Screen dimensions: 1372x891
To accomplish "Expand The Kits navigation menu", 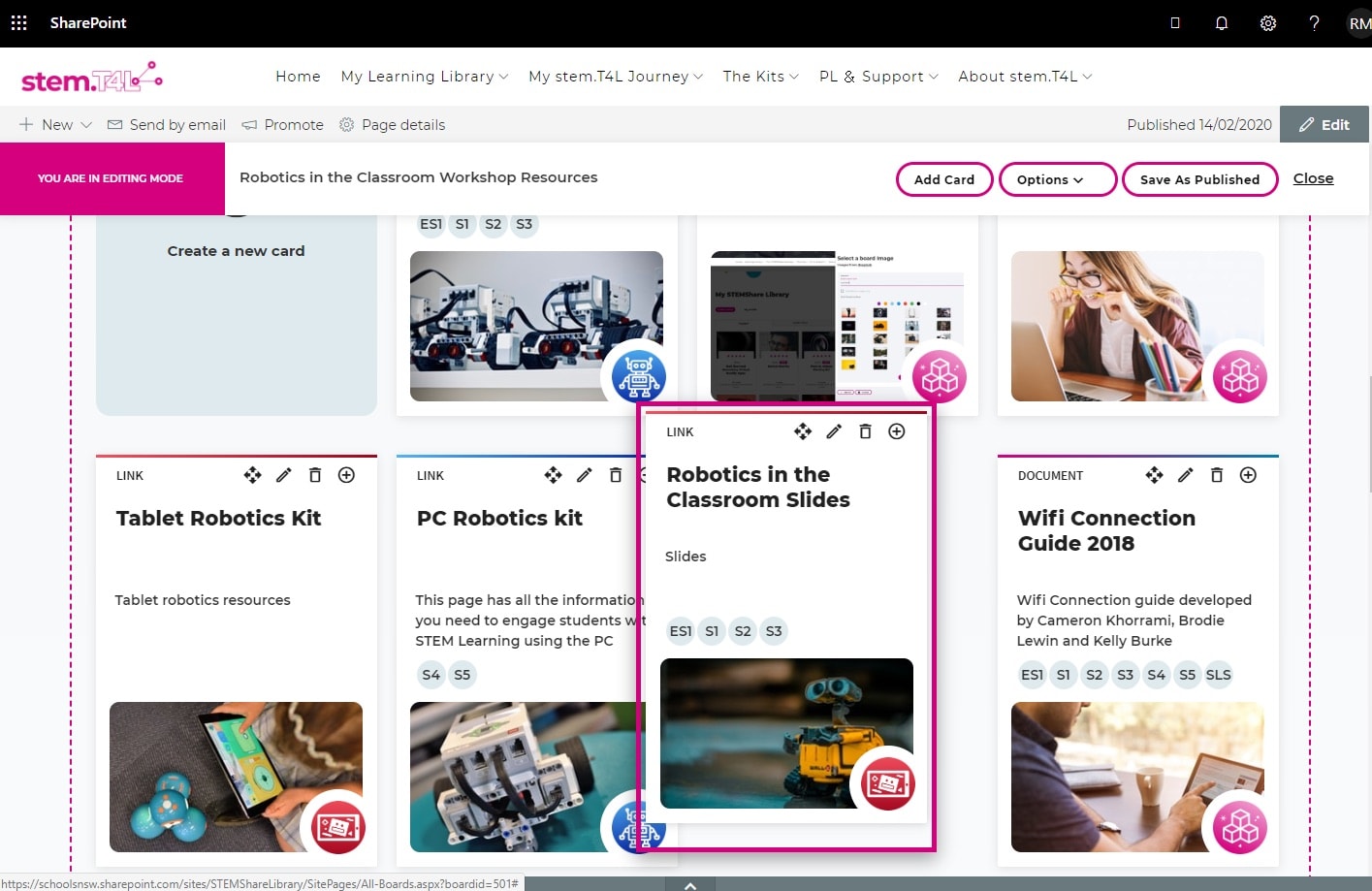I will click(760, 76).
